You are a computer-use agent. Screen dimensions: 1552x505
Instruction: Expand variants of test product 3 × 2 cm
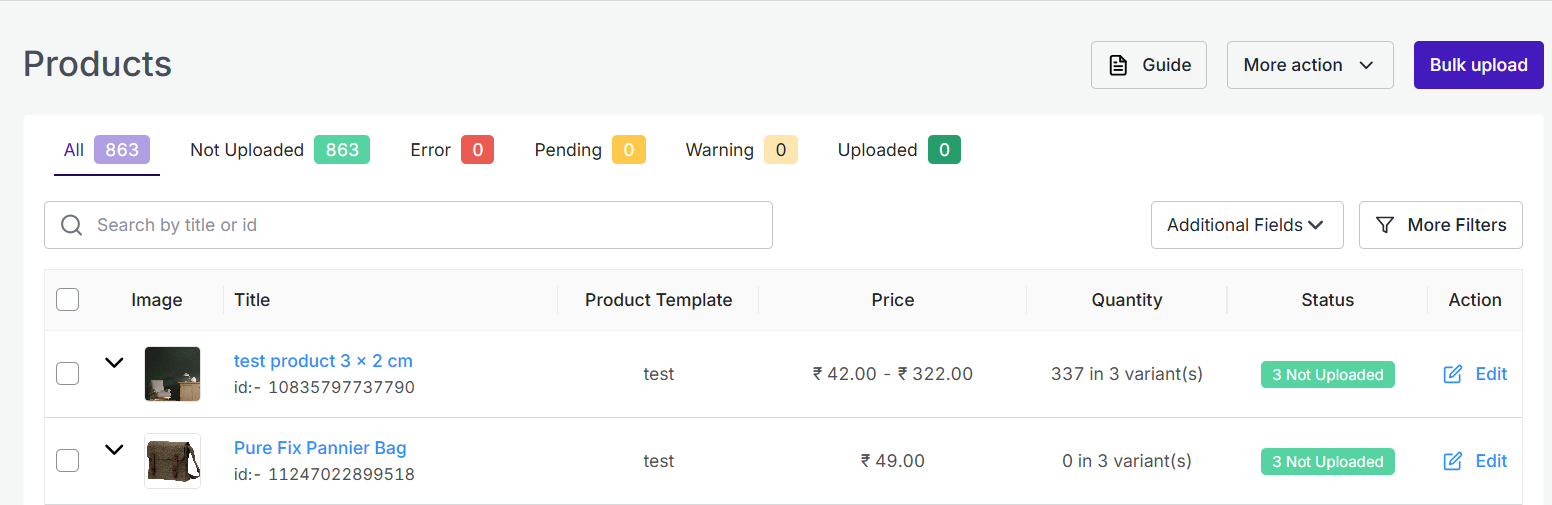point(115,362)
